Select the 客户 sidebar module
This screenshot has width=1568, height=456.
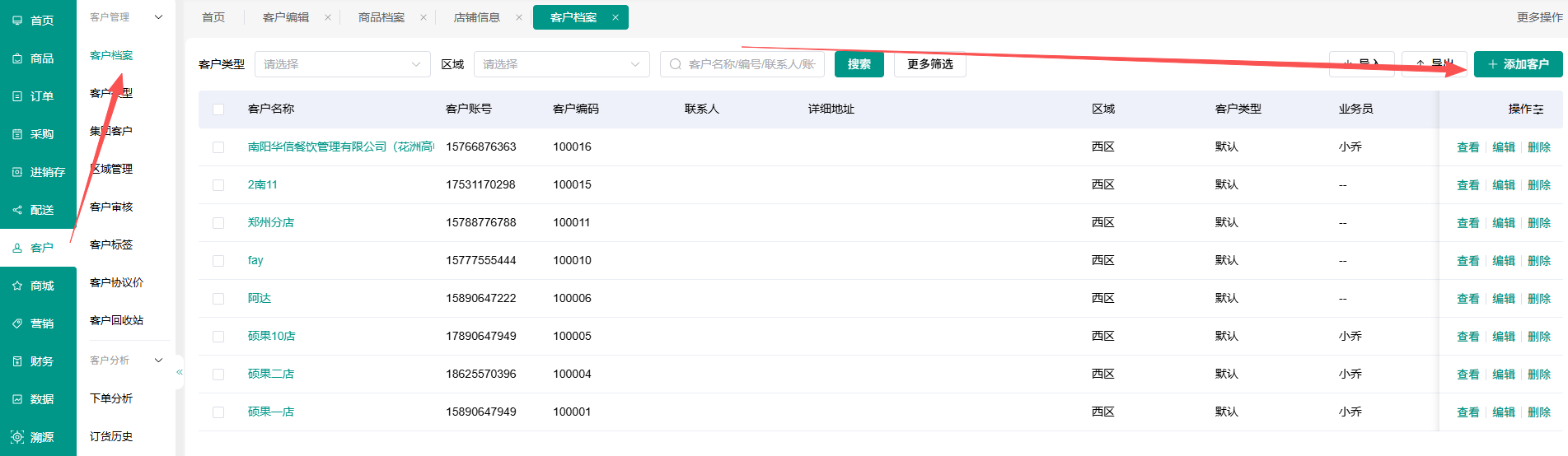(38, 248)
